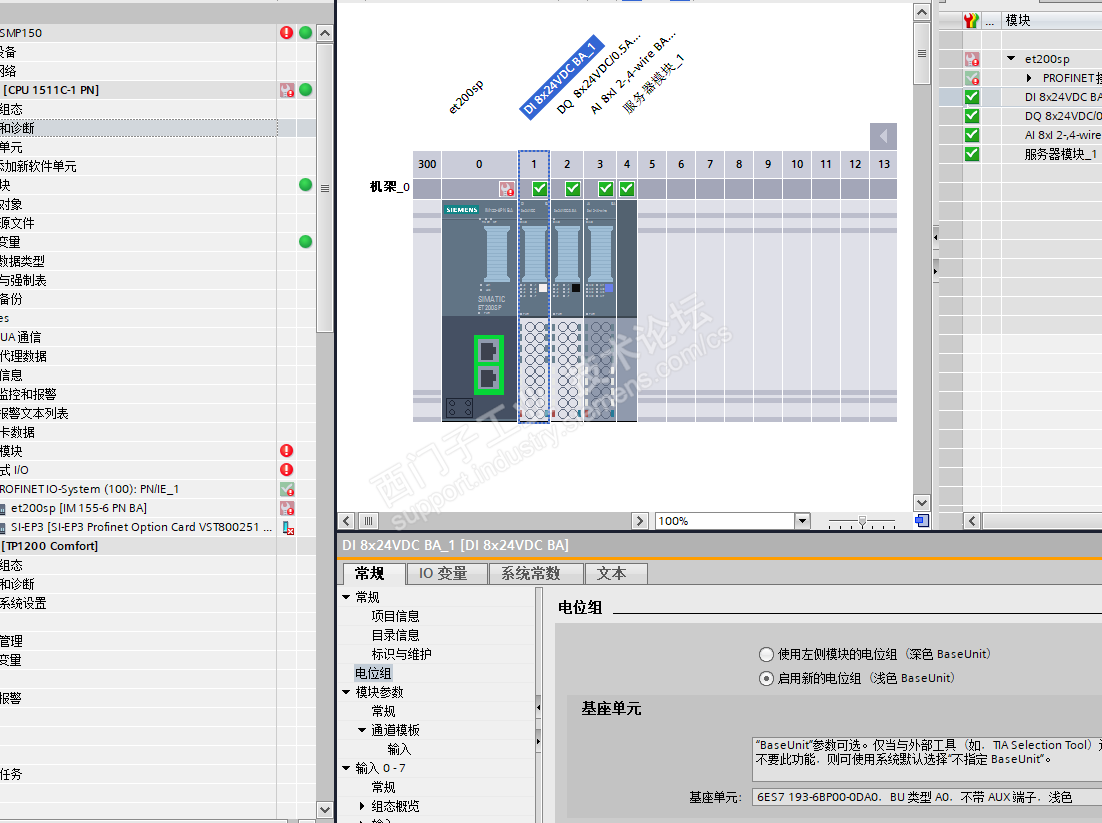
Task: Select 项目信息 in properties tree
Action: click(x=395, y=616)
